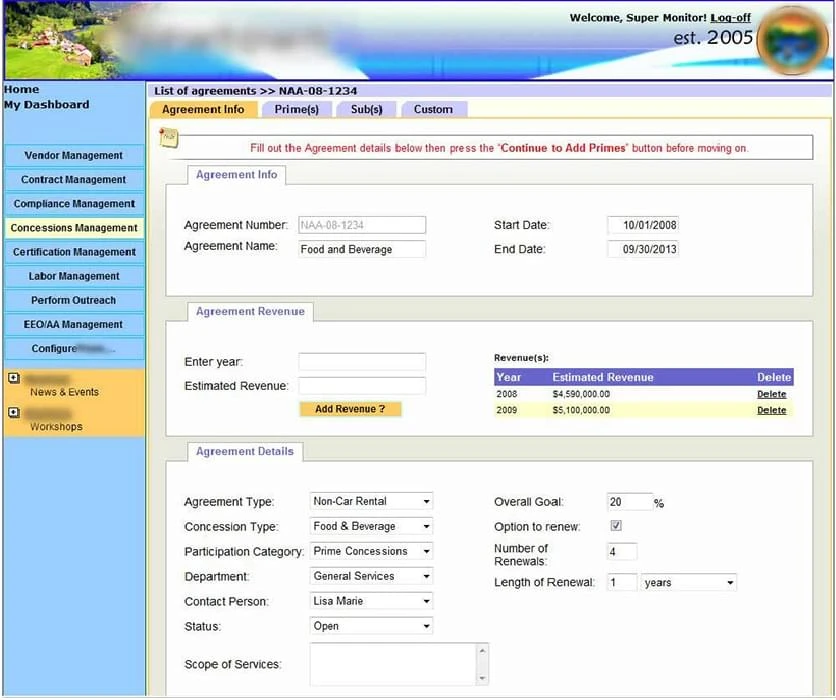Toggle the Option to renew checkbox
This screenshot has width=836, height=700.
coord(616,526)
